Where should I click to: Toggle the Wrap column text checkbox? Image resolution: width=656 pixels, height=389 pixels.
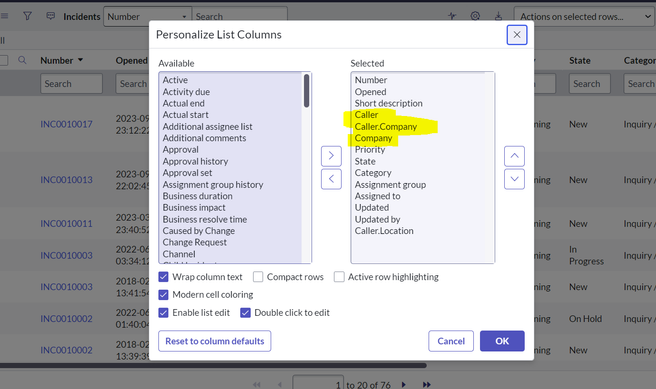[x=164, y=277]
